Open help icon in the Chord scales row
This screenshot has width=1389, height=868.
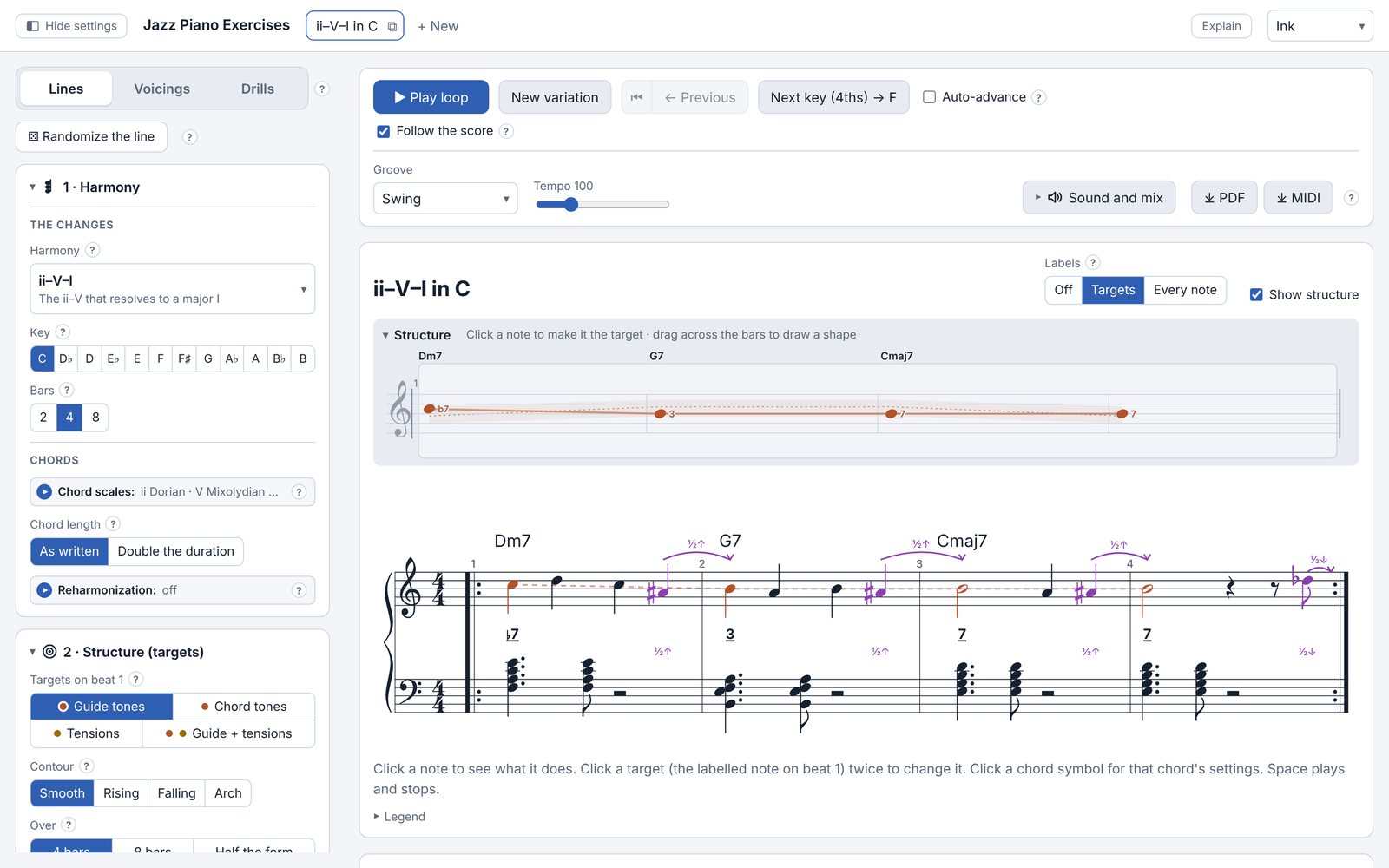[x=299, y=491]
